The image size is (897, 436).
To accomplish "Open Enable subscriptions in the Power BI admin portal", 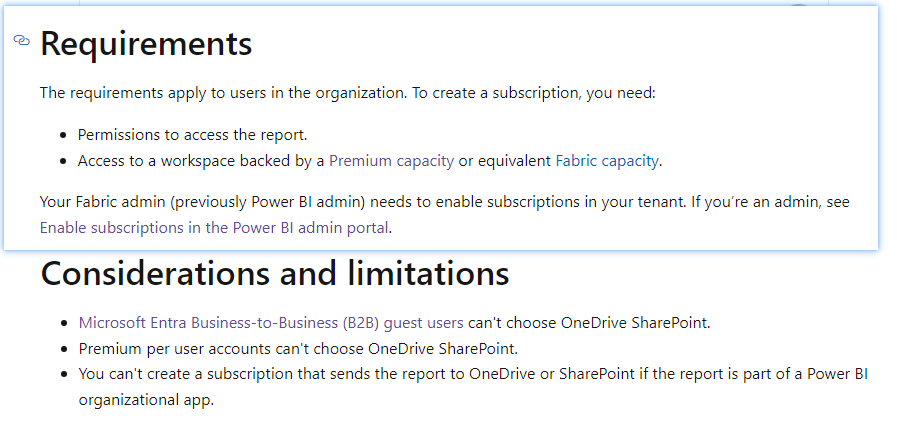I will point(214,228).
